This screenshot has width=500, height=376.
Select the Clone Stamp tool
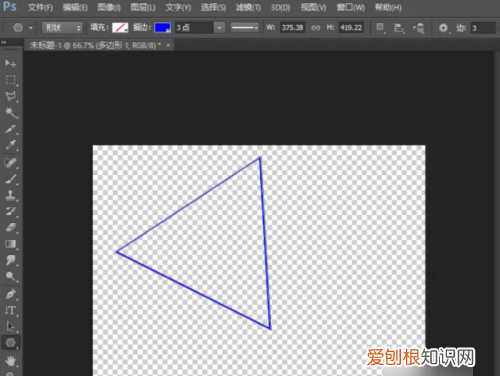(x=10, y=195)
